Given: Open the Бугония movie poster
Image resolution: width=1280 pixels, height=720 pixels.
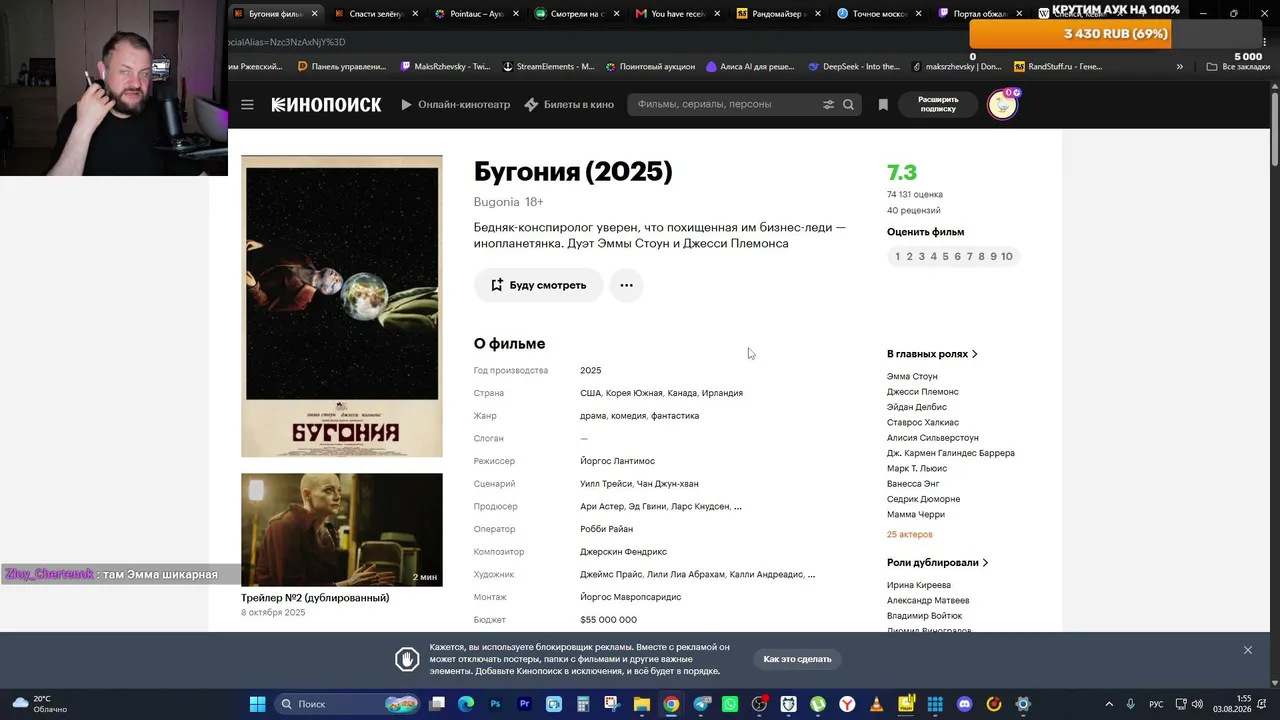Looking at the screenshot, I should click(342, 306).
